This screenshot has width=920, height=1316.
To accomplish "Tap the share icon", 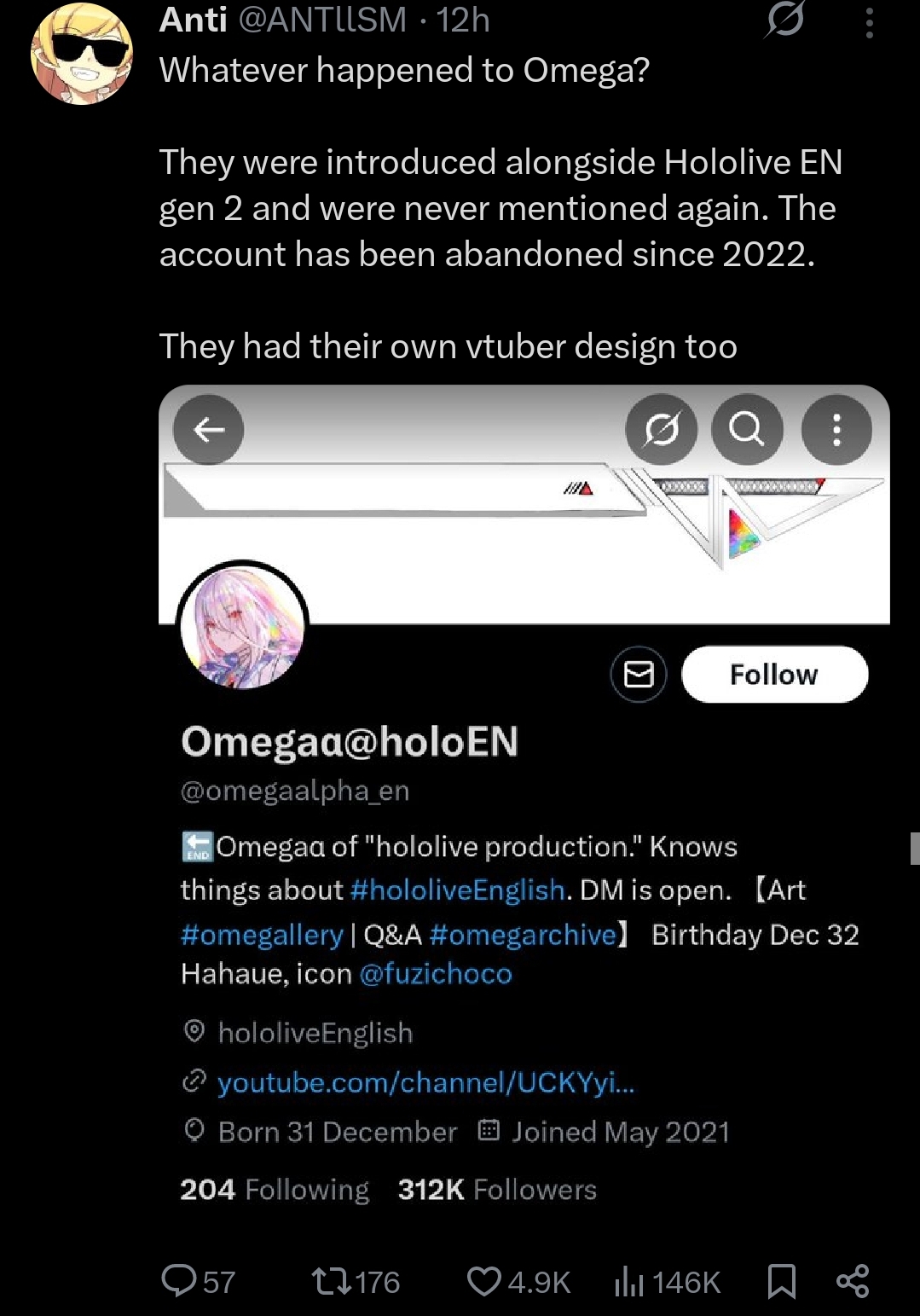I will (x=853, y=1281).
